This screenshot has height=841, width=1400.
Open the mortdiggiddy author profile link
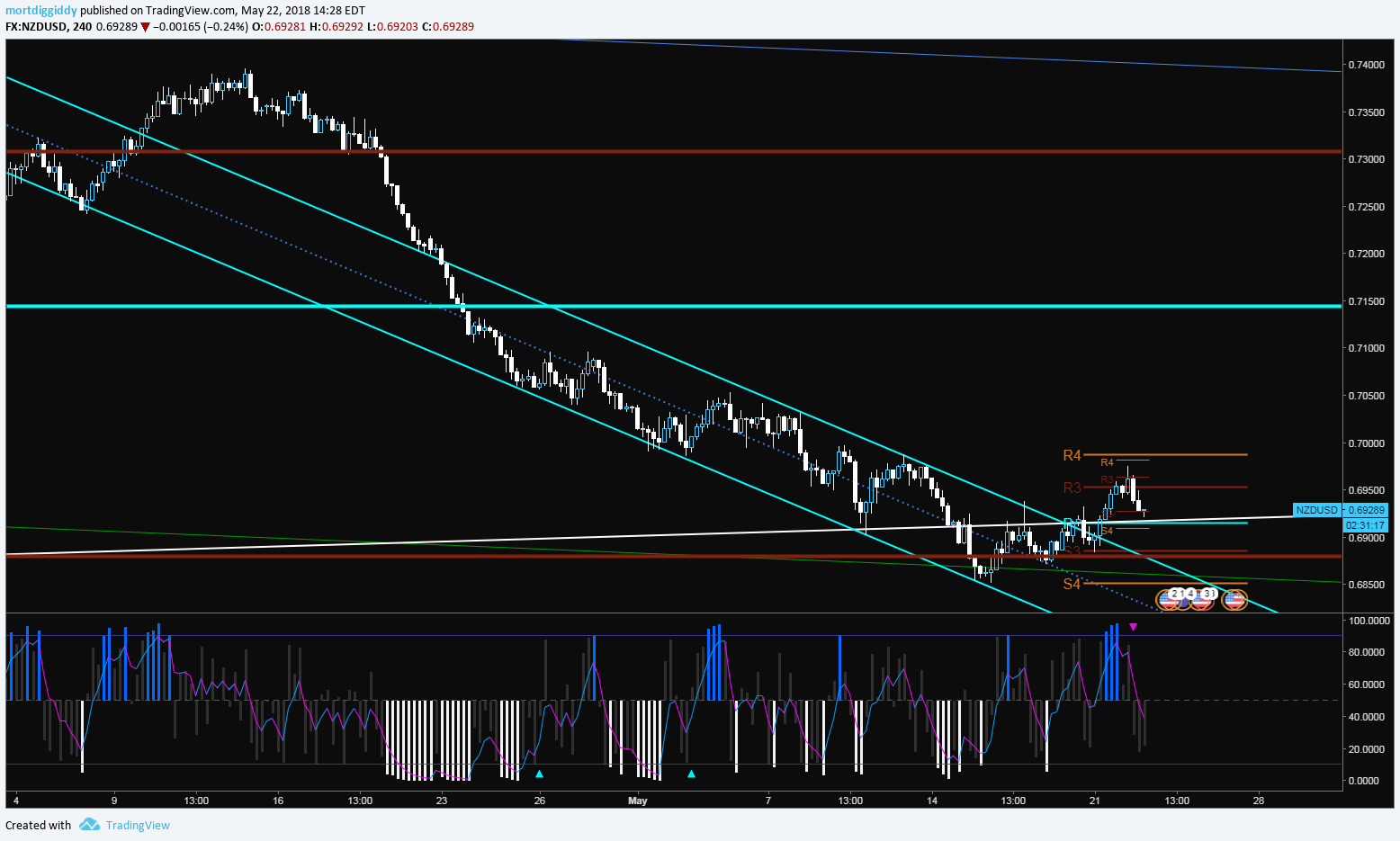click(41, 11)
